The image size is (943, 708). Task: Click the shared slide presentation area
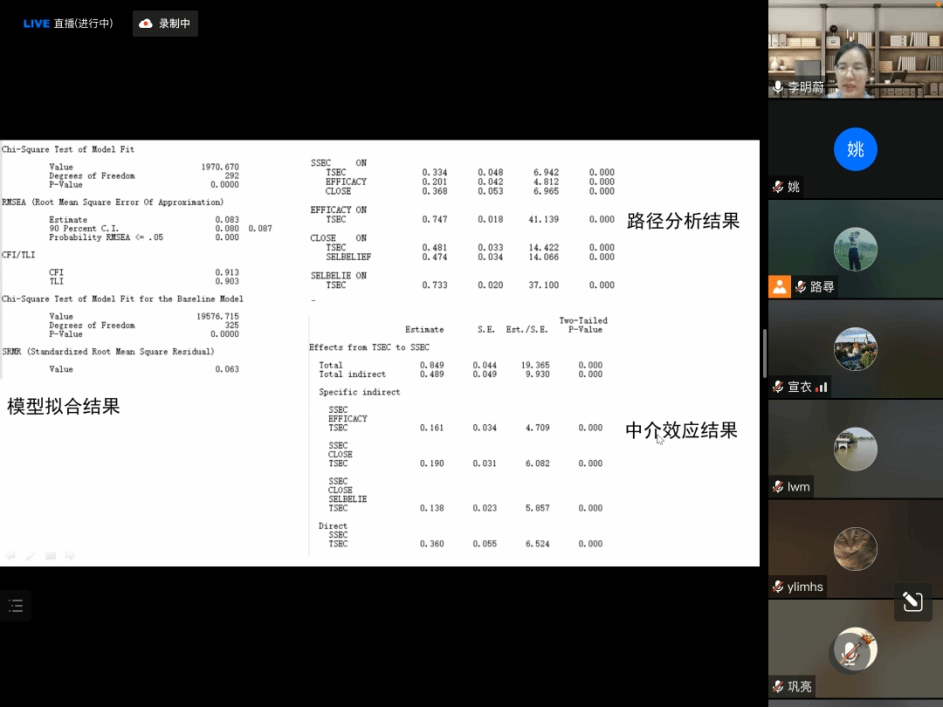click(380, 352)
